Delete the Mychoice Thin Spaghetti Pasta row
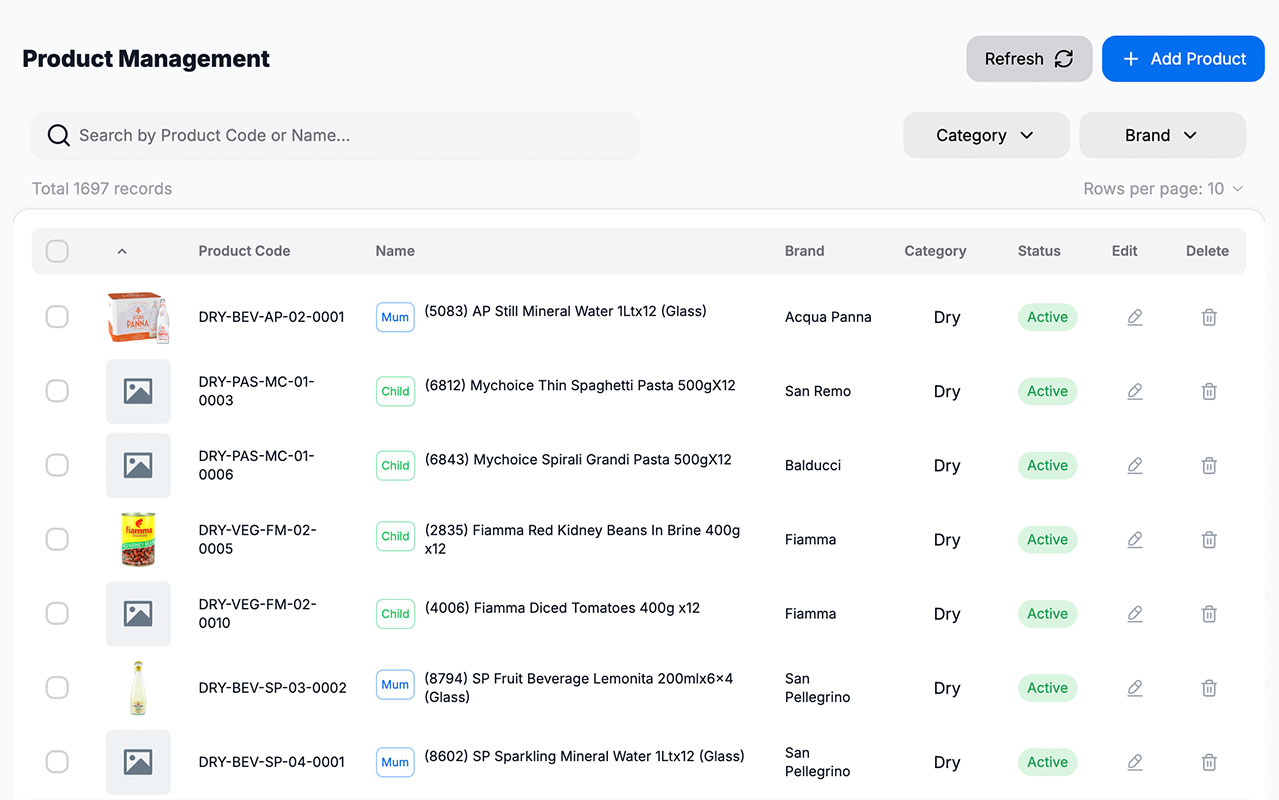Image resolution: width=1279 pixels, height=800 pixels. click(1209, 391)
